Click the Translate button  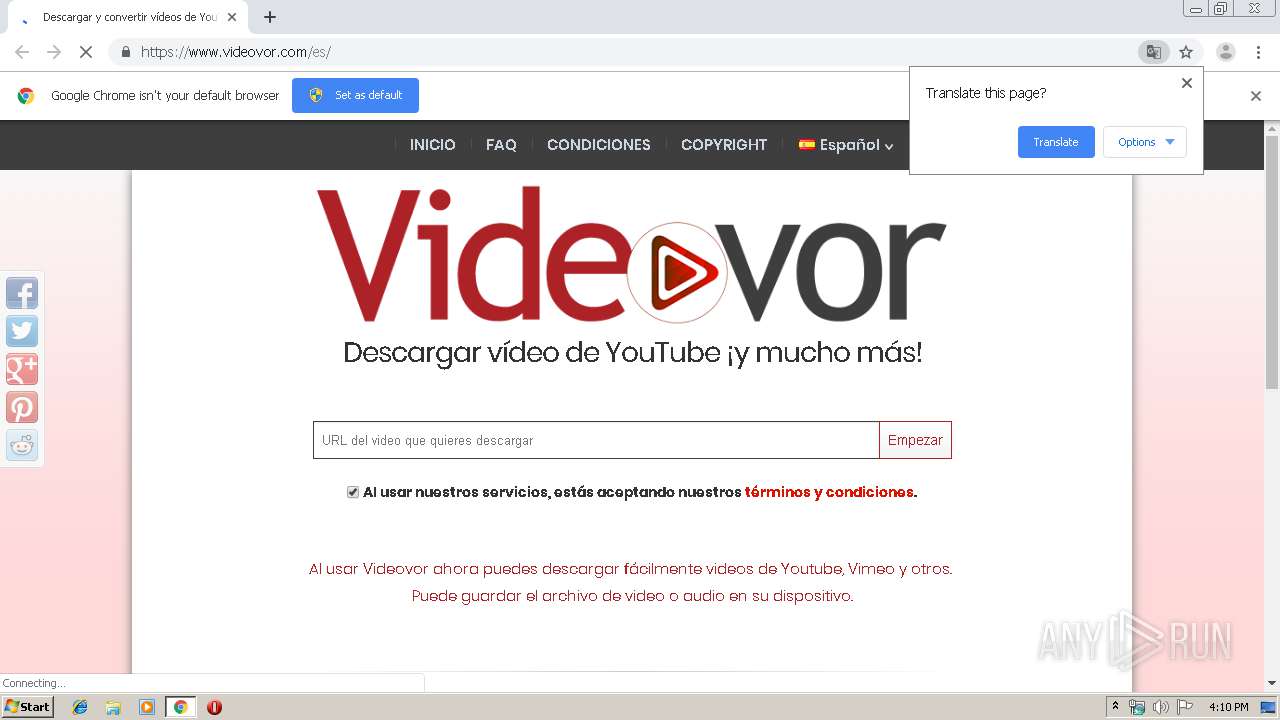[x=1056, y=142]
